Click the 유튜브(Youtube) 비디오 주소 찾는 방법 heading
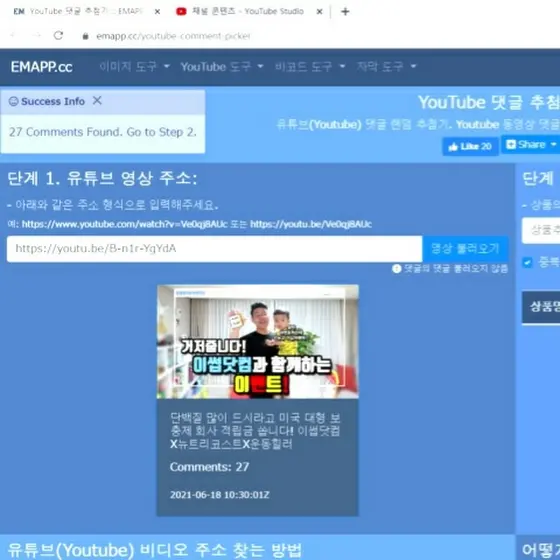Viewport: 560px width, 560px height. 155,550
